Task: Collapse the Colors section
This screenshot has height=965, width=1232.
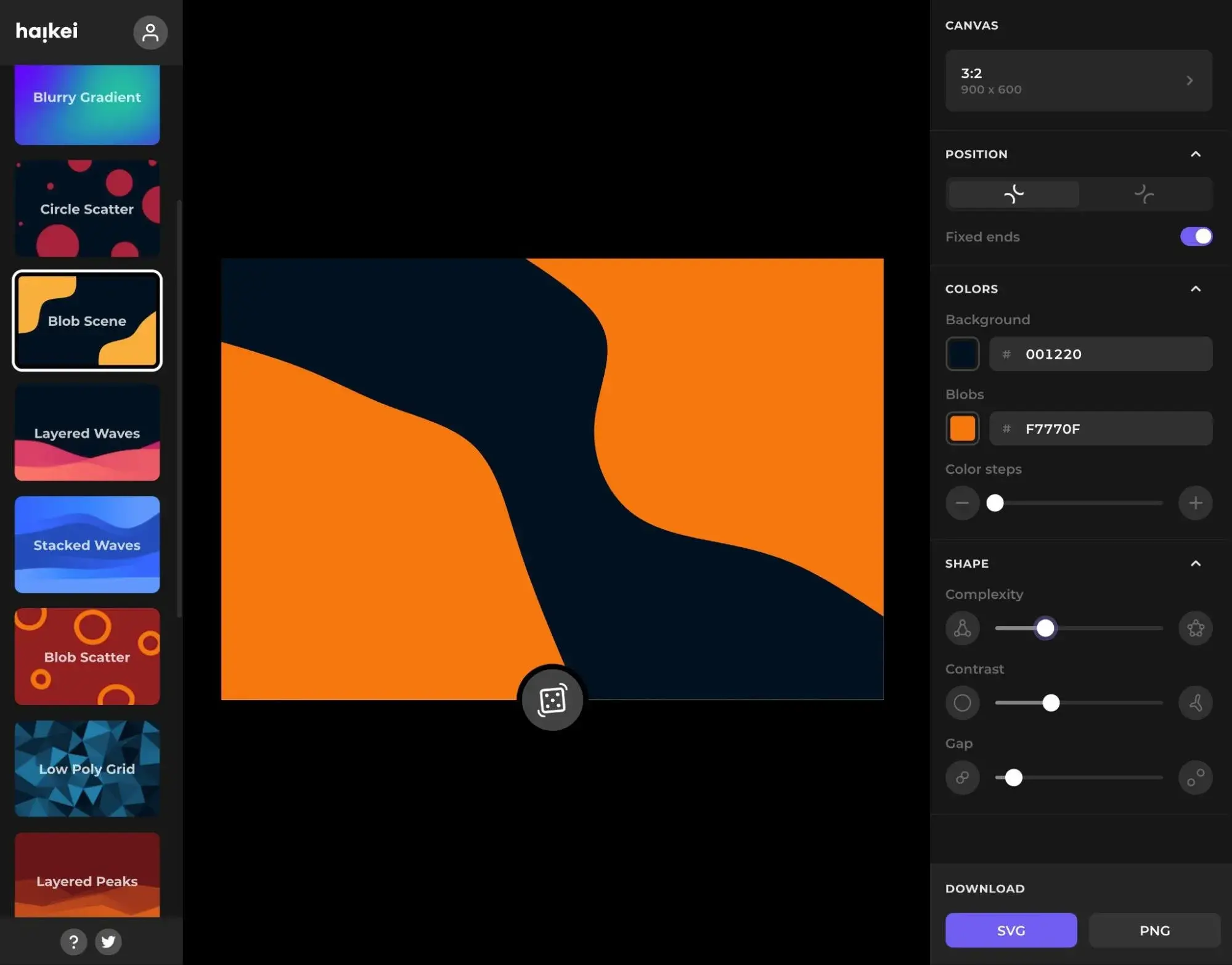Action: [1195, 288]
